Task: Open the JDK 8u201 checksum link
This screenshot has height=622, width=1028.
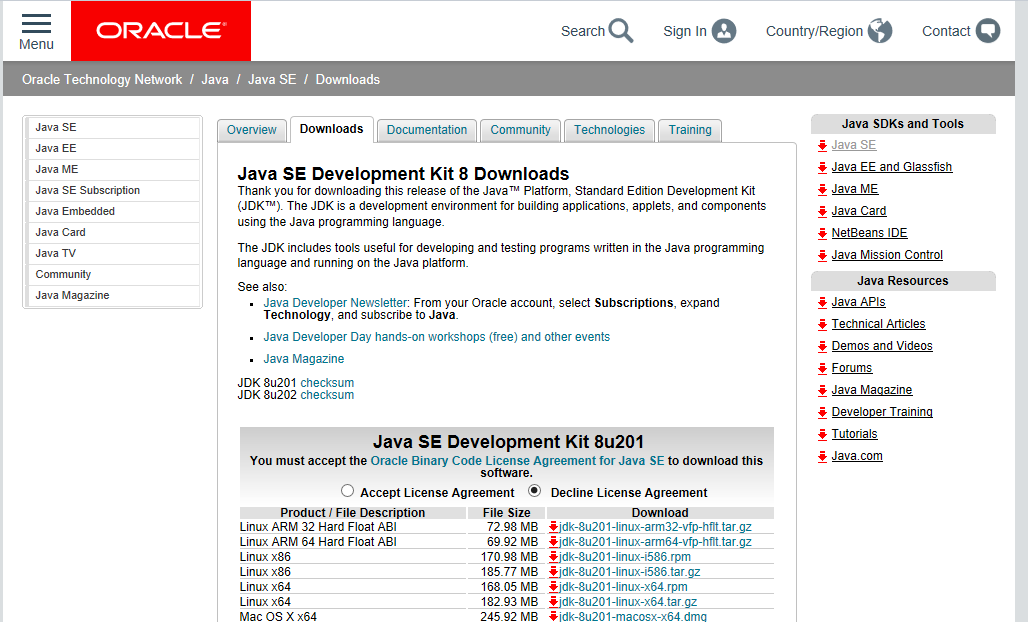Action: click(327, 383)
